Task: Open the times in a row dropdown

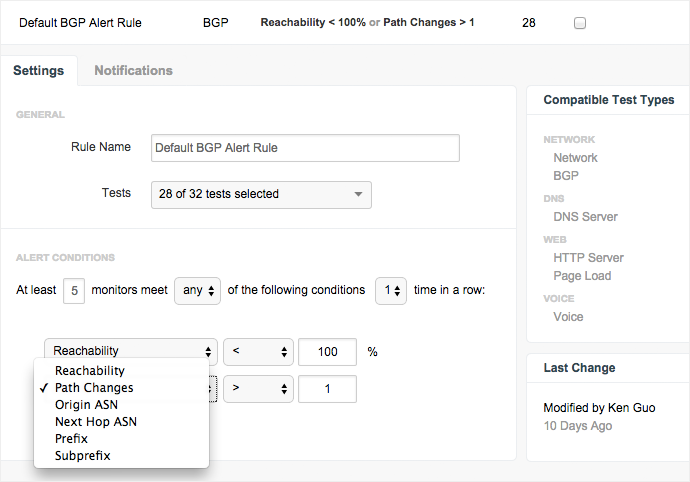Action: pos(390,291)
